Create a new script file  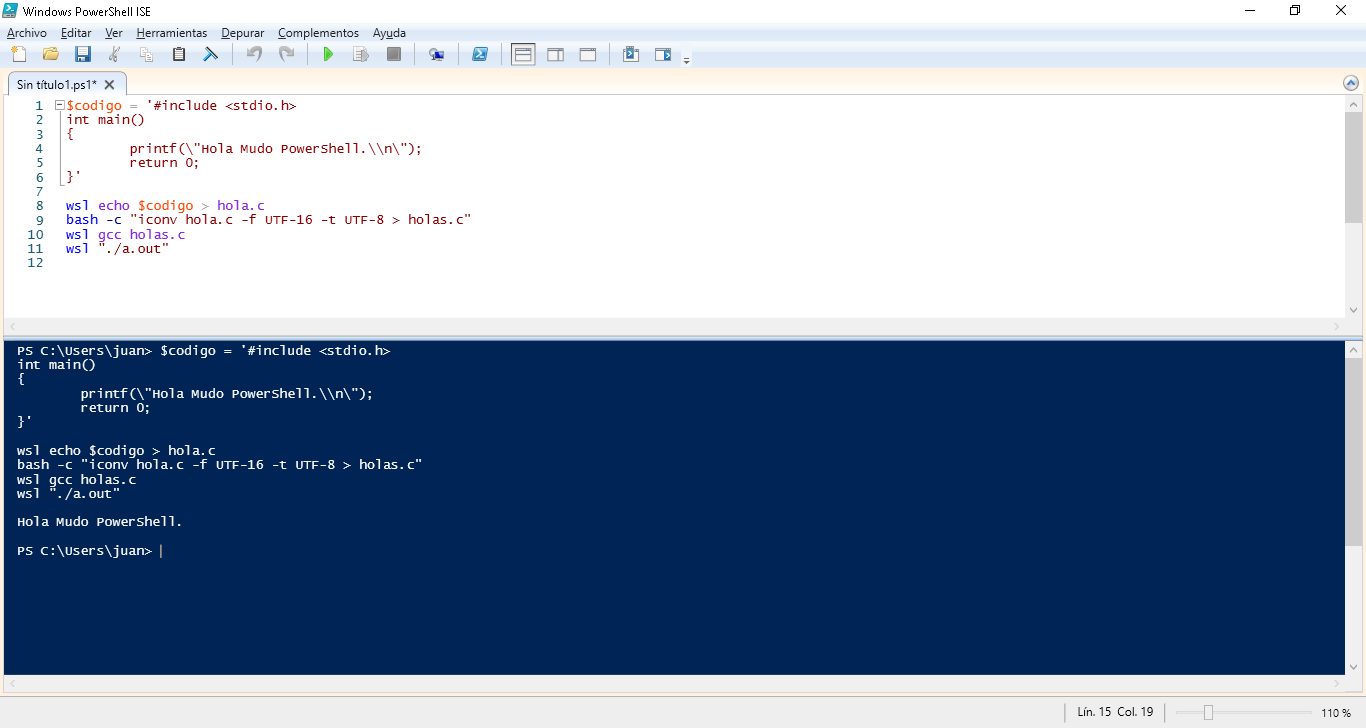[x=18, y=54]
